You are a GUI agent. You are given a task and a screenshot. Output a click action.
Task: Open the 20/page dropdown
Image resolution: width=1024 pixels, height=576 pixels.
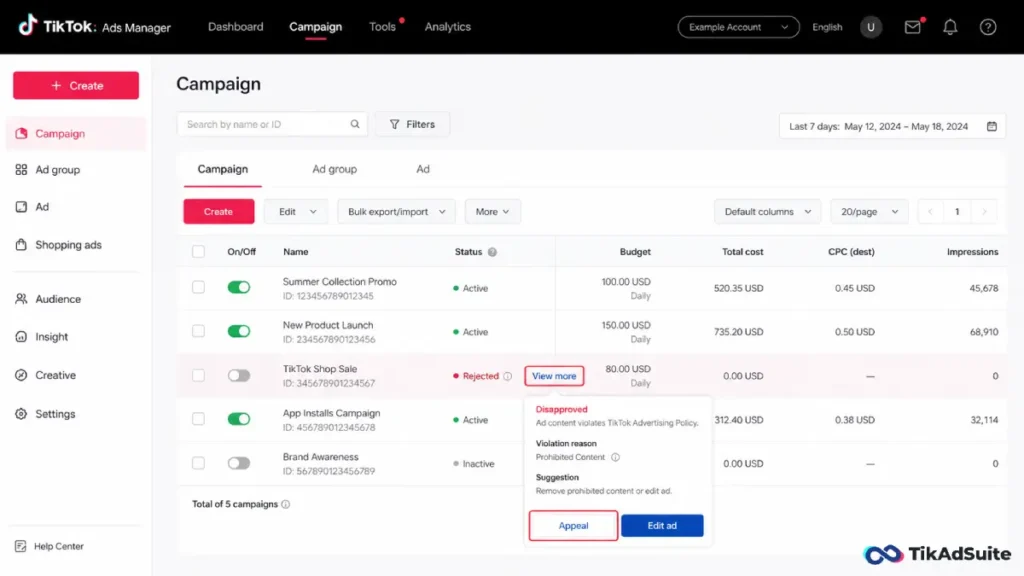(x=869, y=212)
